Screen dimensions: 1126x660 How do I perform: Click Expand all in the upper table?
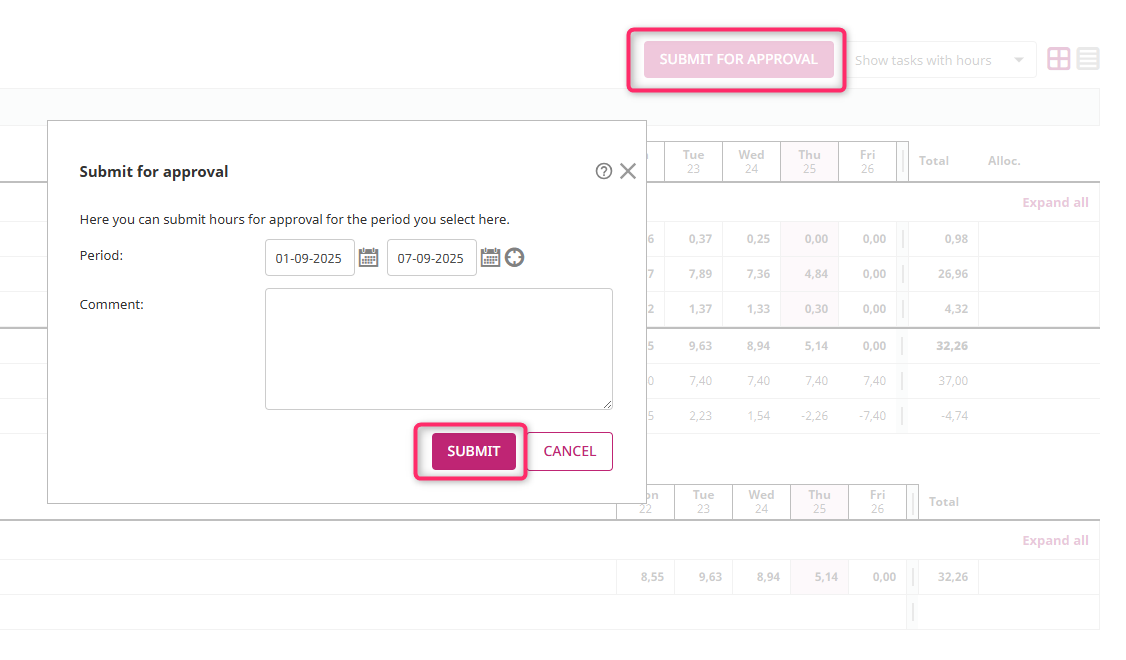(x=1054, y=203)
